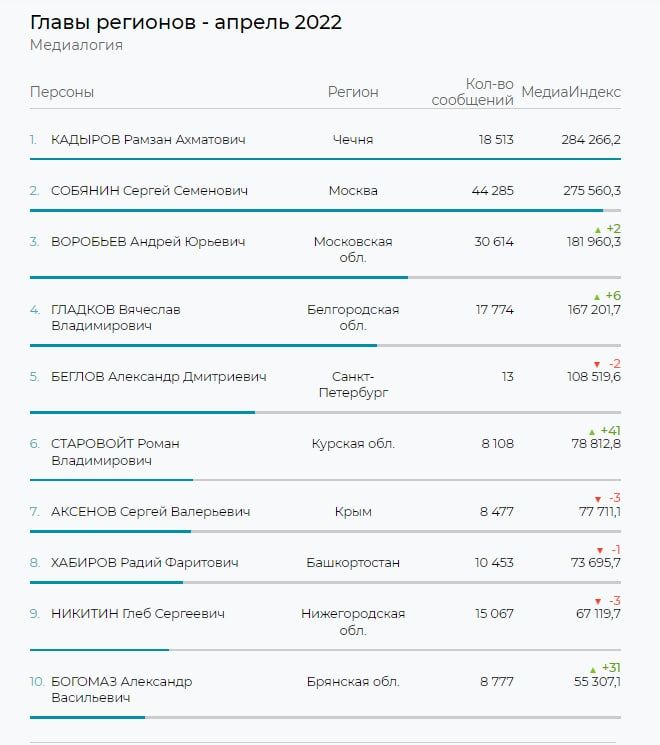Click the red down arrow beside -3 for Аксенов
Viewport: 660px width, 745px height.
click(x=597, y=498)
